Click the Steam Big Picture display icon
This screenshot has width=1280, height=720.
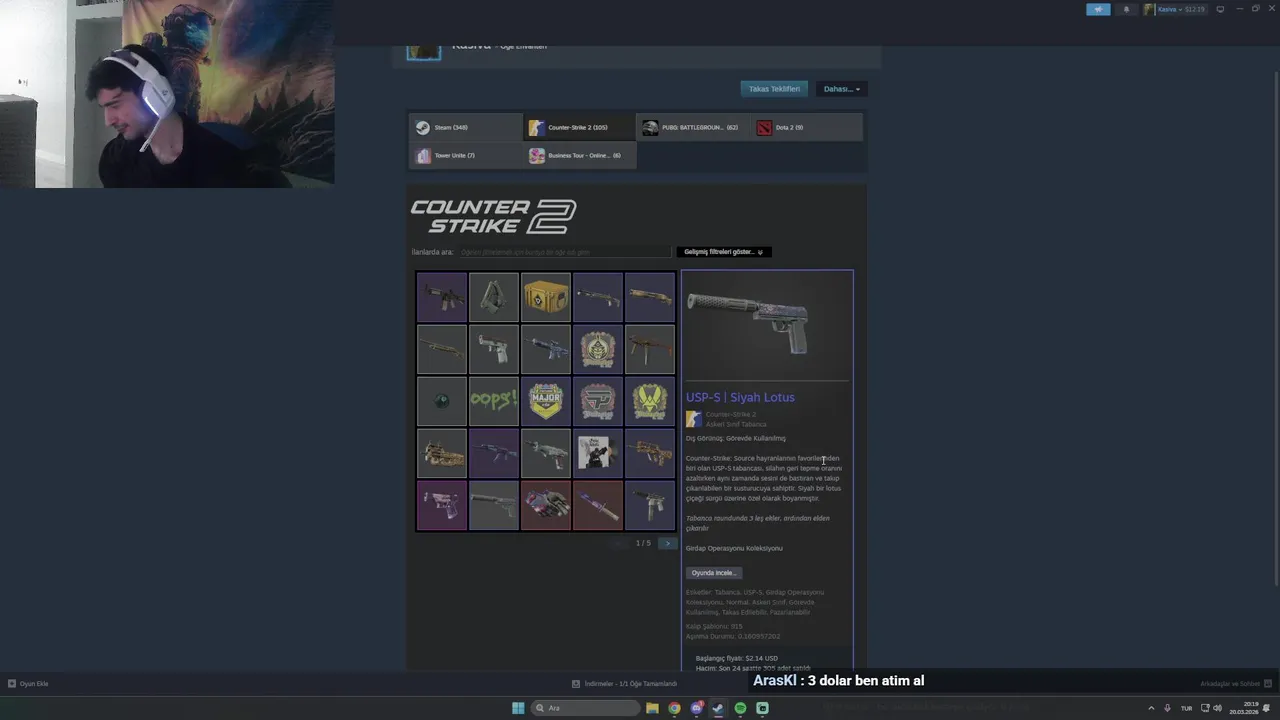[1220, 9]
